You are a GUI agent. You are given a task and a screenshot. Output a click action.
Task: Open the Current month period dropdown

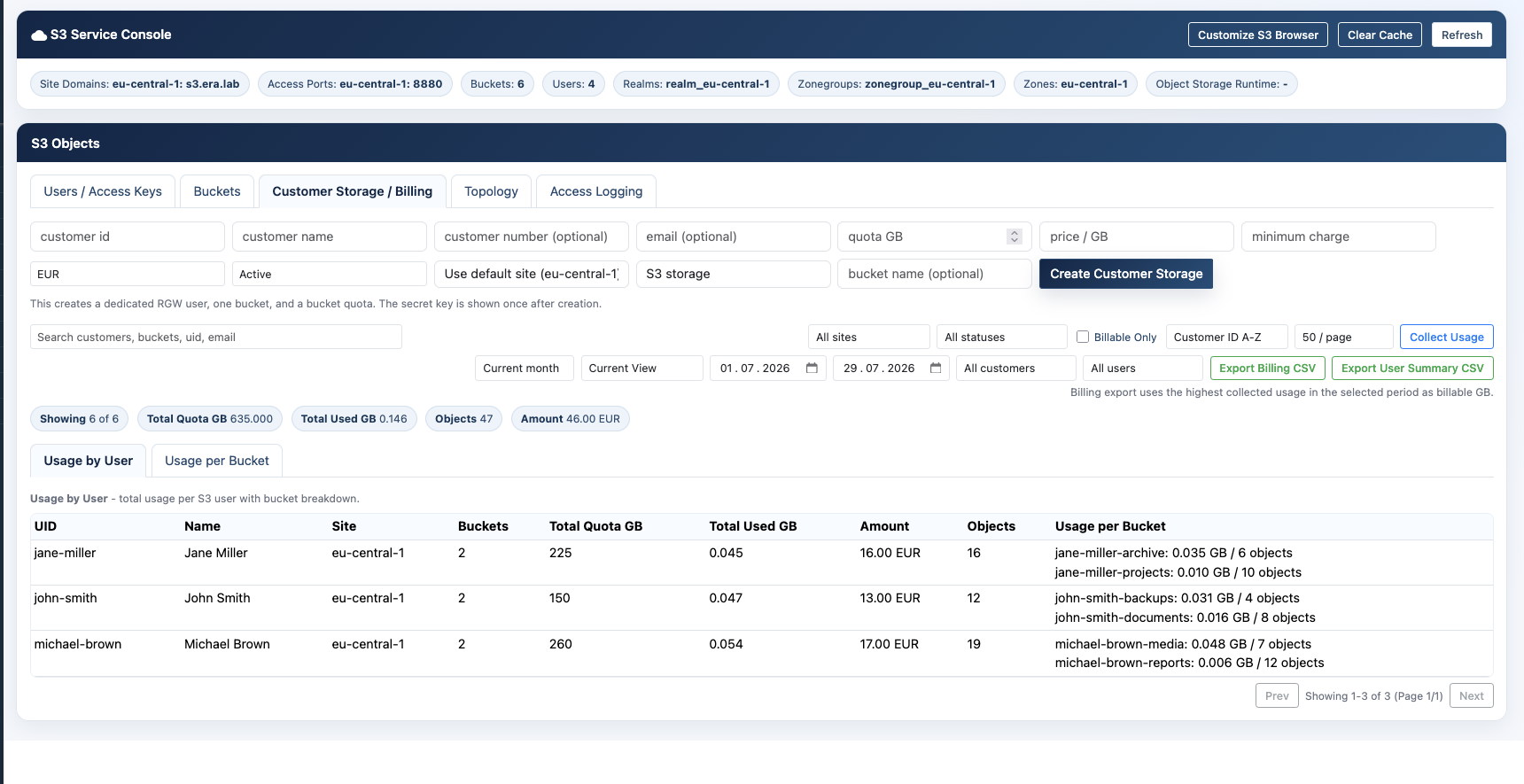pyautogui.click(x=525, y=369)
